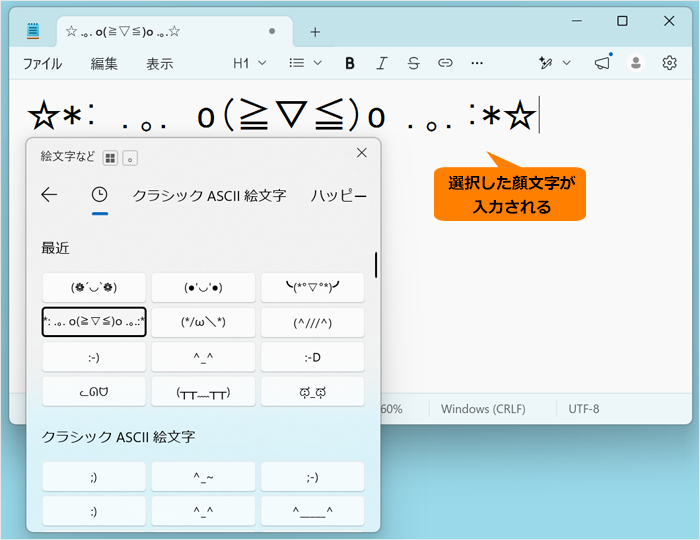Select the kaomoji document tab

click(175, 32)
